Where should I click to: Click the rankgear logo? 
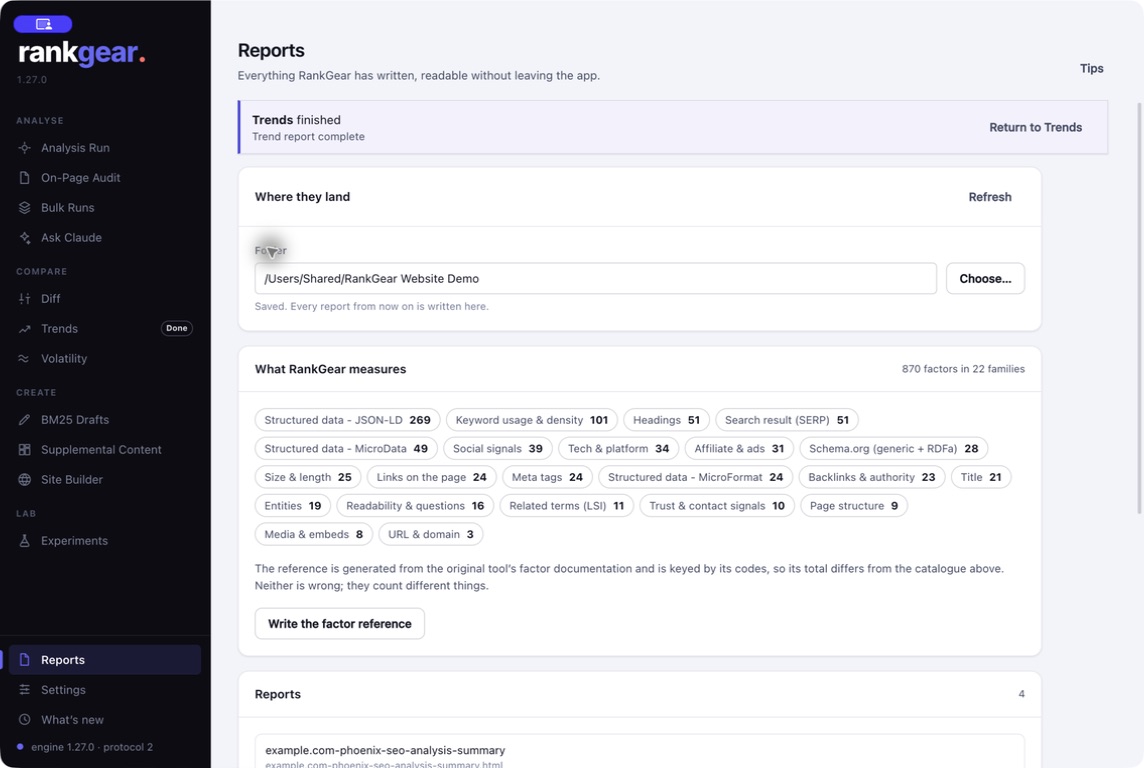pyautogui.click(x=81, y=53)
